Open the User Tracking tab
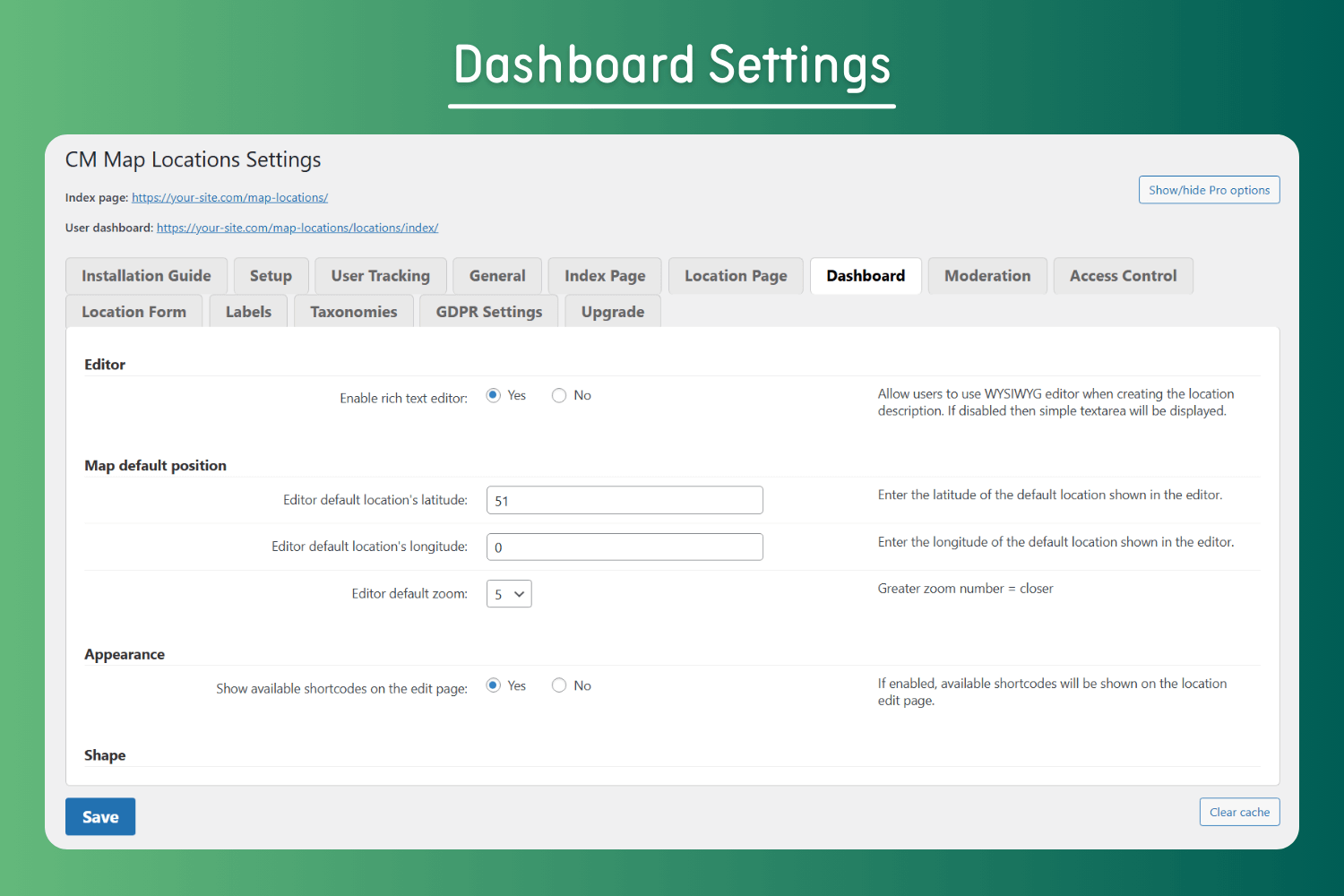 coord(381,276)
